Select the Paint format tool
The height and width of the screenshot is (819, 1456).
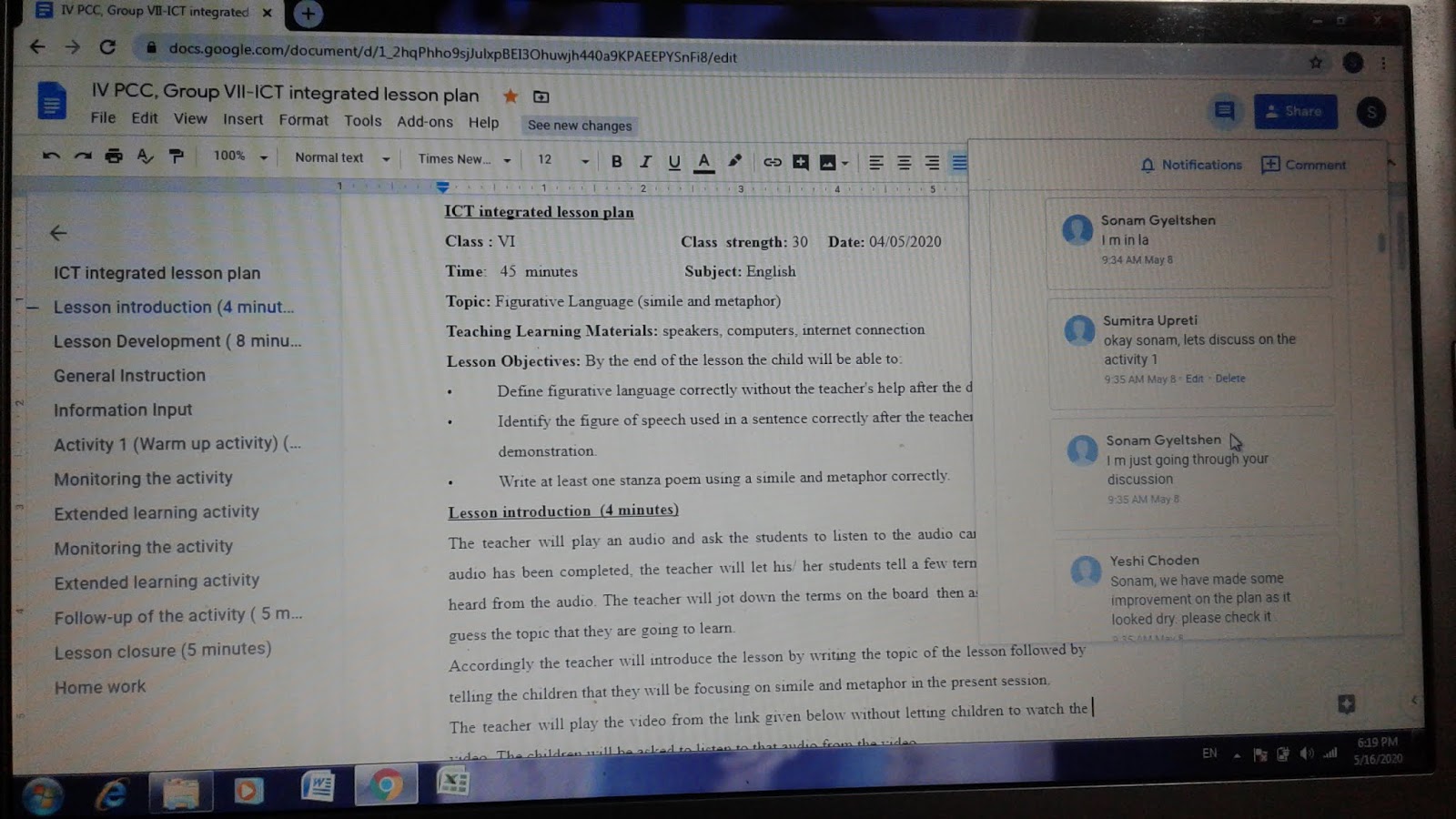(x=175, y=157)
